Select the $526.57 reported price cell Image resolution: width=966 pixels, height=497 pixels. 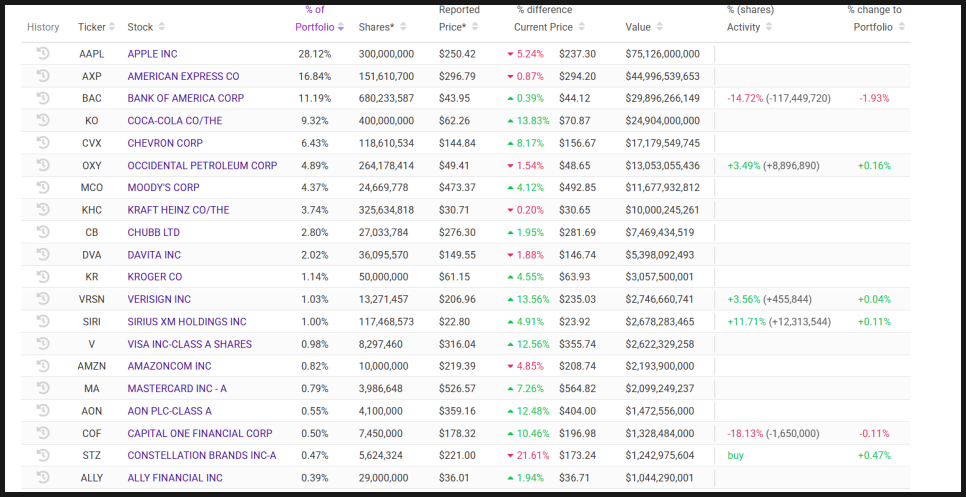point(457,389)
